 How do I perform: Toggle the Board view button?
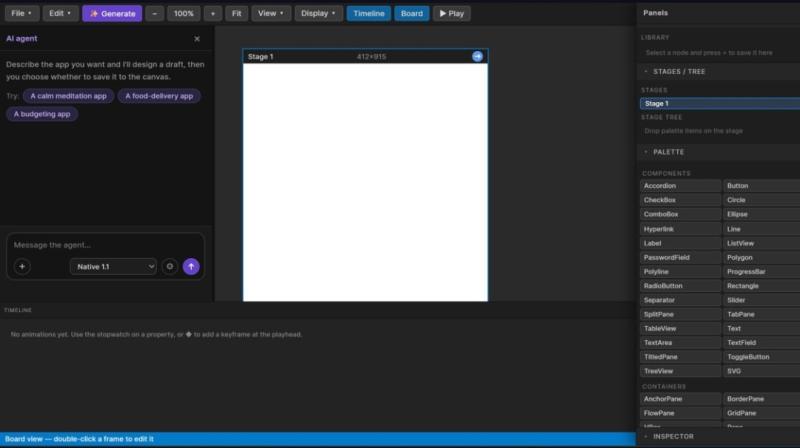(411, 13)
